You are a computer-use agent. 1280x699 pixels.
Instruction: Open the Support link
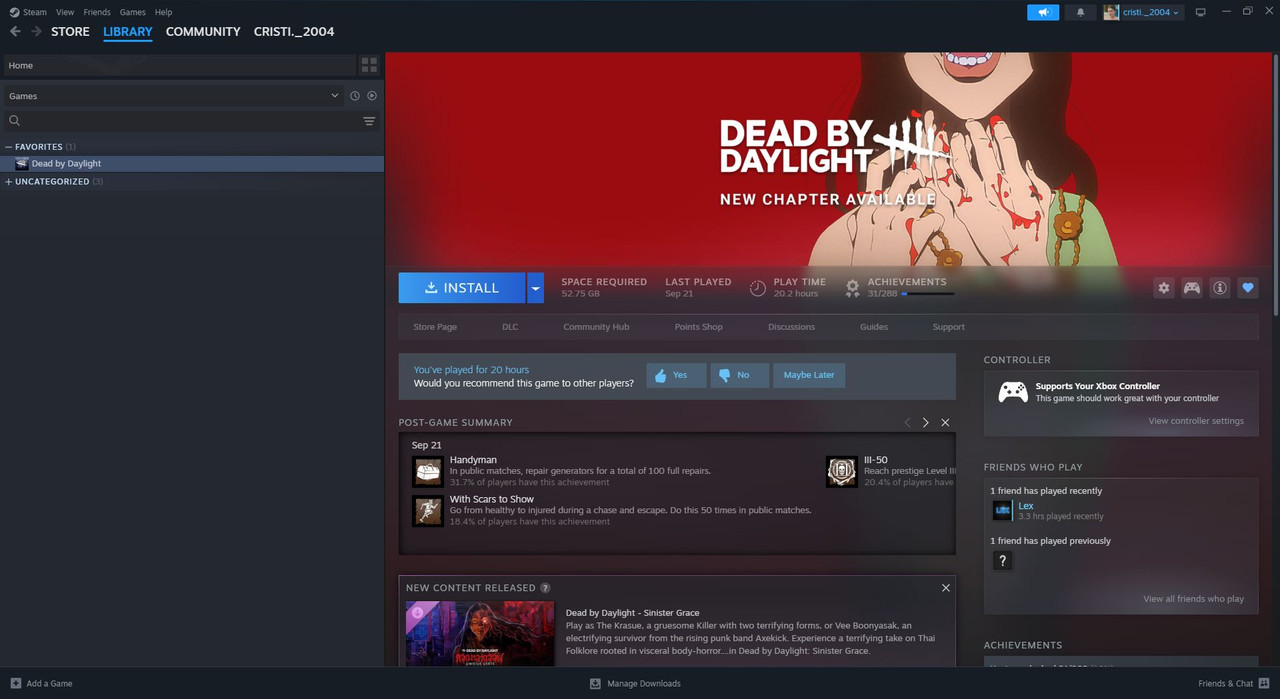pos(948,327)
